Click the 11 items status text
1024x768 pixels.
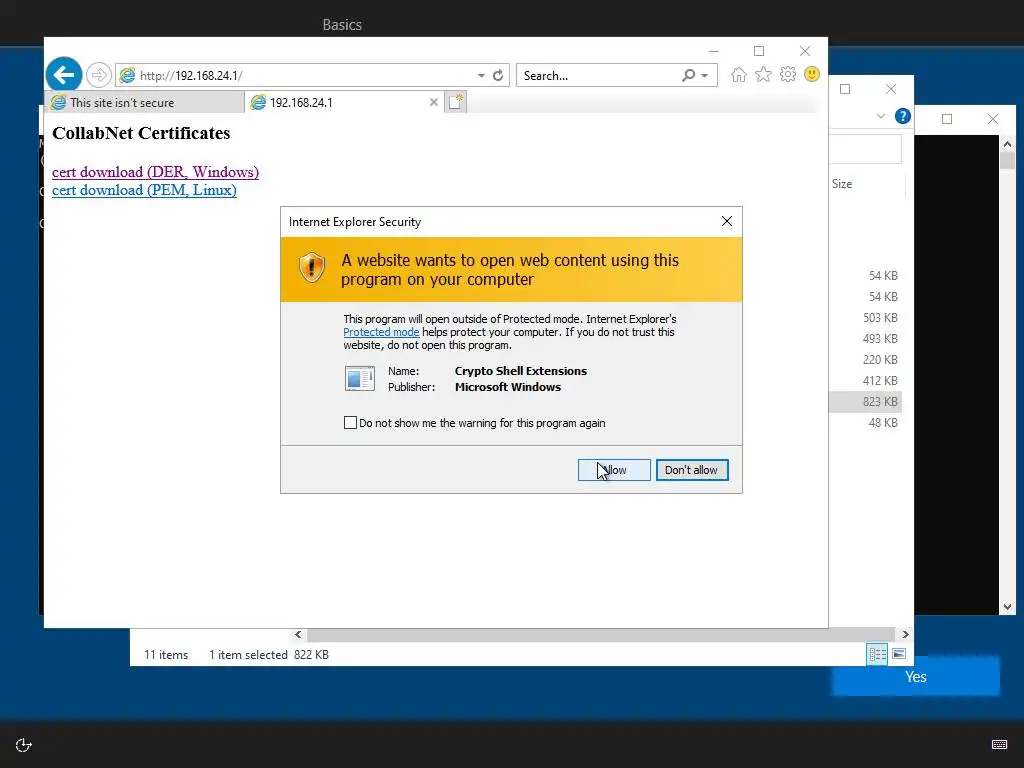166,654
